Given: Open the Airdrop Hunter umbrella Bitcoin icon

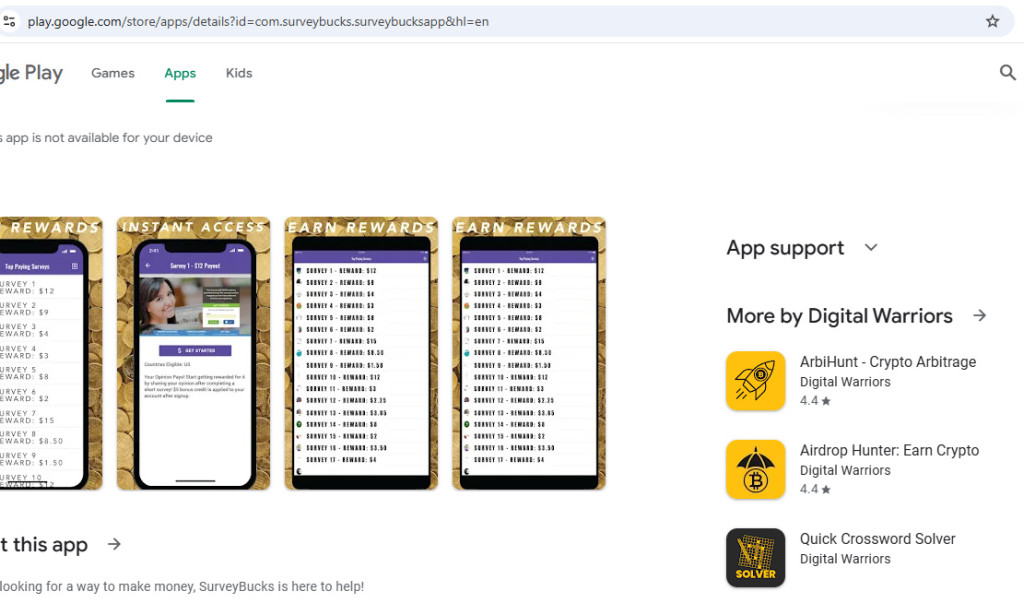Looking at the screenshot, I should pyautogui.click(x=755, y=469).
